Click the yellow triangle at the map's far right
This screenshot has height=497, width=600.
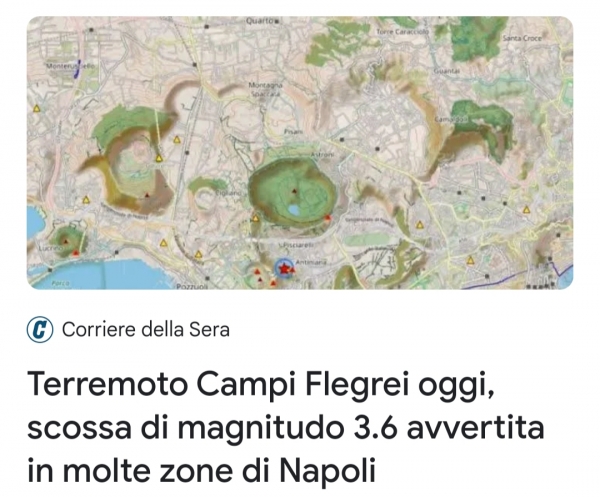pyautogui.click(x=527, y=210)
